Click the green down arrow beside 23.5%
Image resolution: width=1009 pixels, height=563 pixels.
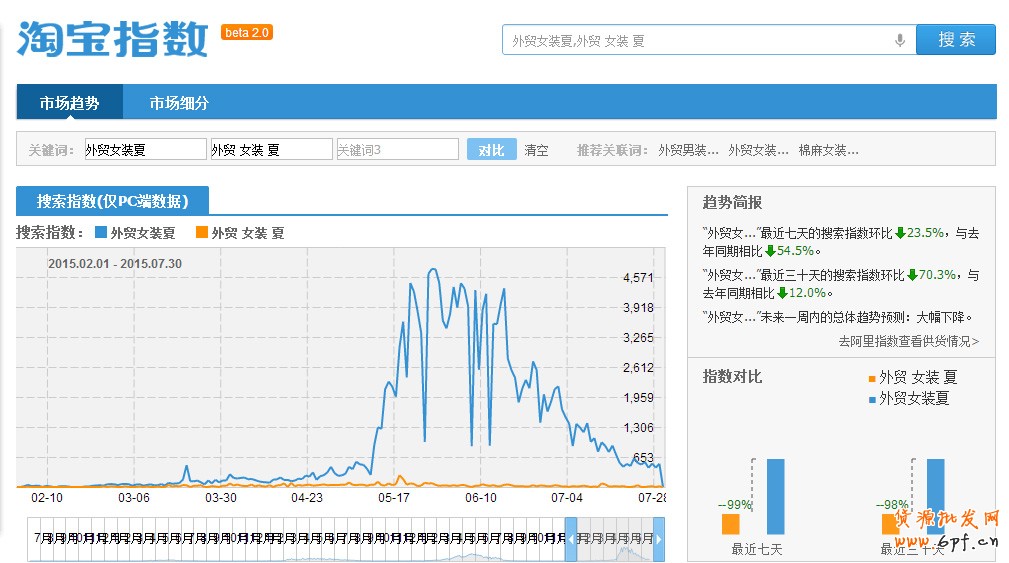click(900, 233)
